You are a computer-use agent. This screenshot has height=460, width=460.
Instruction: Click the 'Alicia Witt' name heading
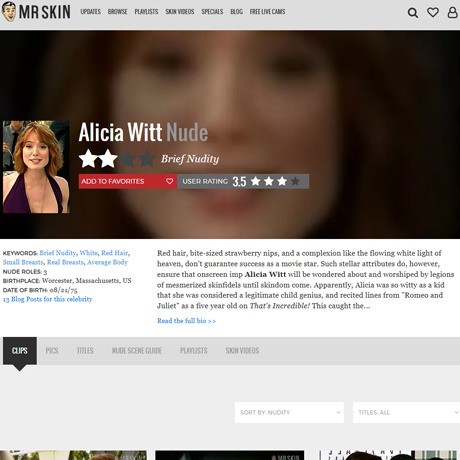point(120,132)
